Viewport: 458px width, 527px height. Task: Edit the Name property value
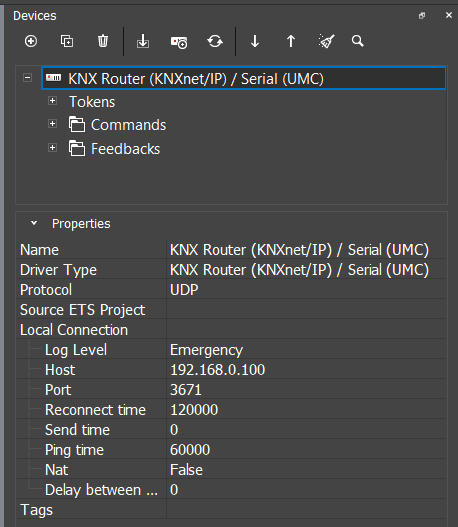tap(306, 250)
